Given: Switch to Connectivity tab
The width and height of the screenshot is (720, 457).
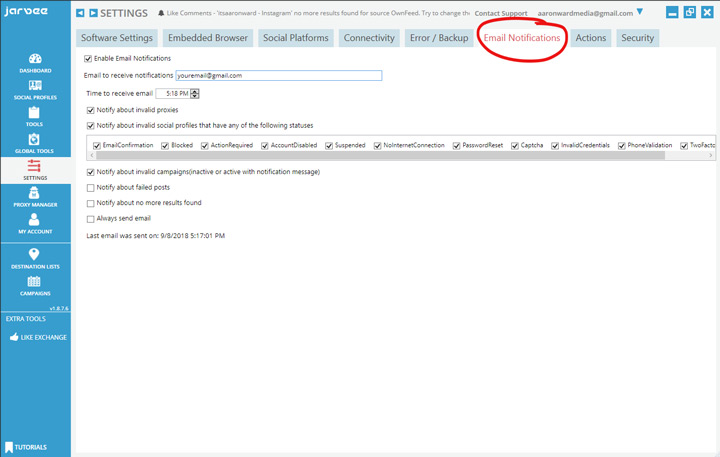Looking at the screenshot, I should pos(369,38).
